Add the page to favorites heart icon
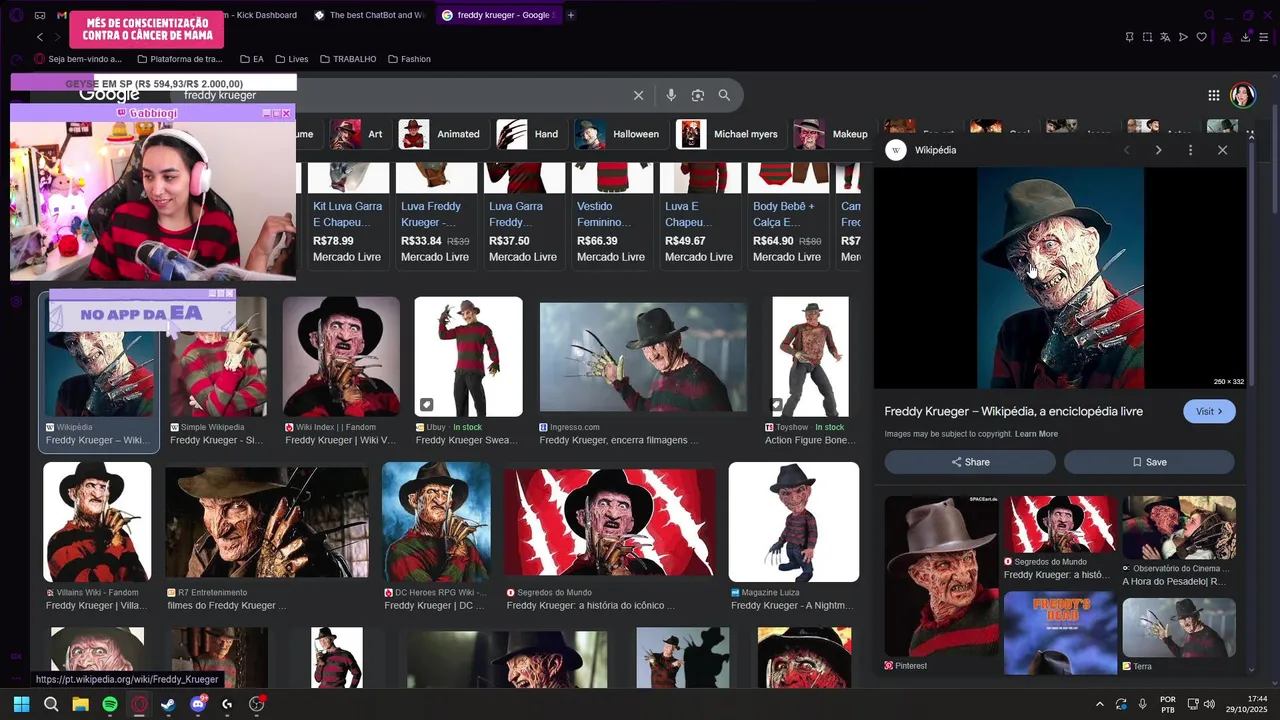 tap(1201, 37)
